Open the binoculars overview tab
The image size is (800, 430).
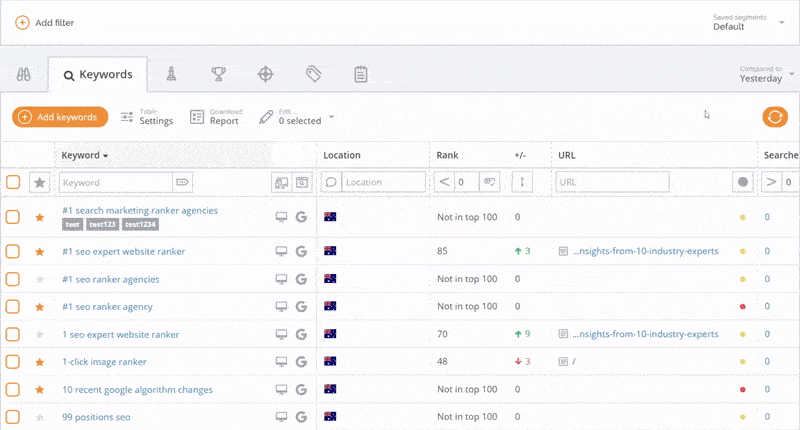(x=23, y=74)
